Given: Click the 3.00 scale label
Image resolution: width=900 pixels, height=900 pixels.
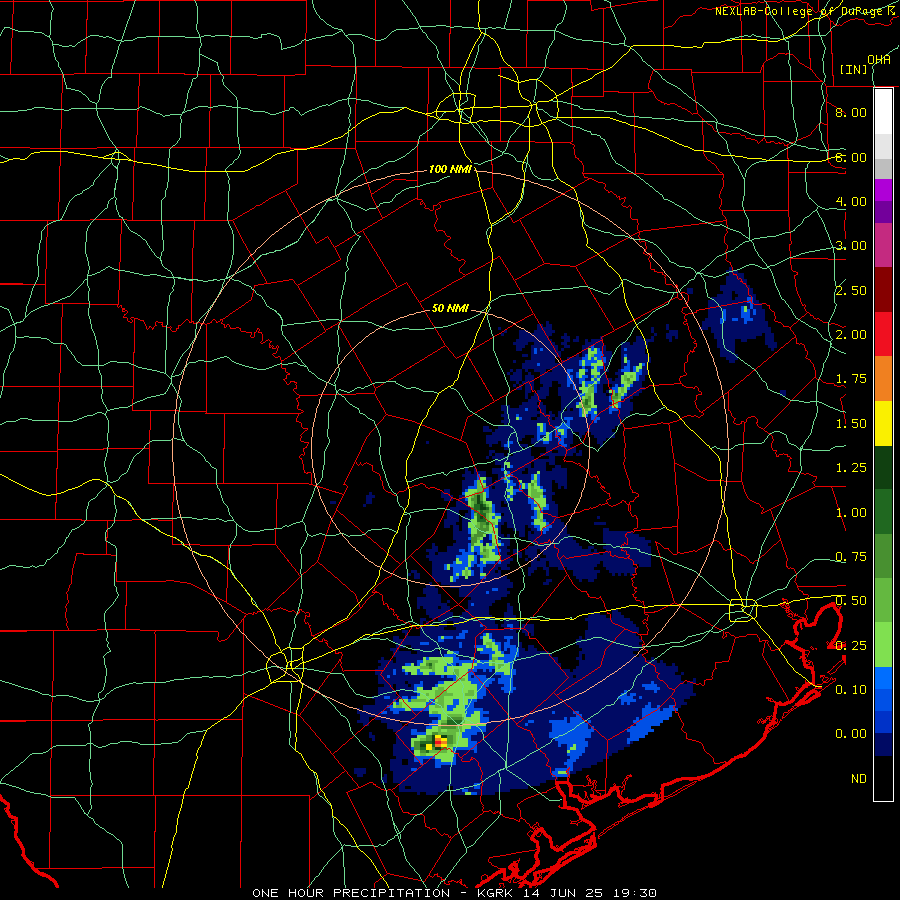Looking at the screenshot, I should click(x=851, y=246).
